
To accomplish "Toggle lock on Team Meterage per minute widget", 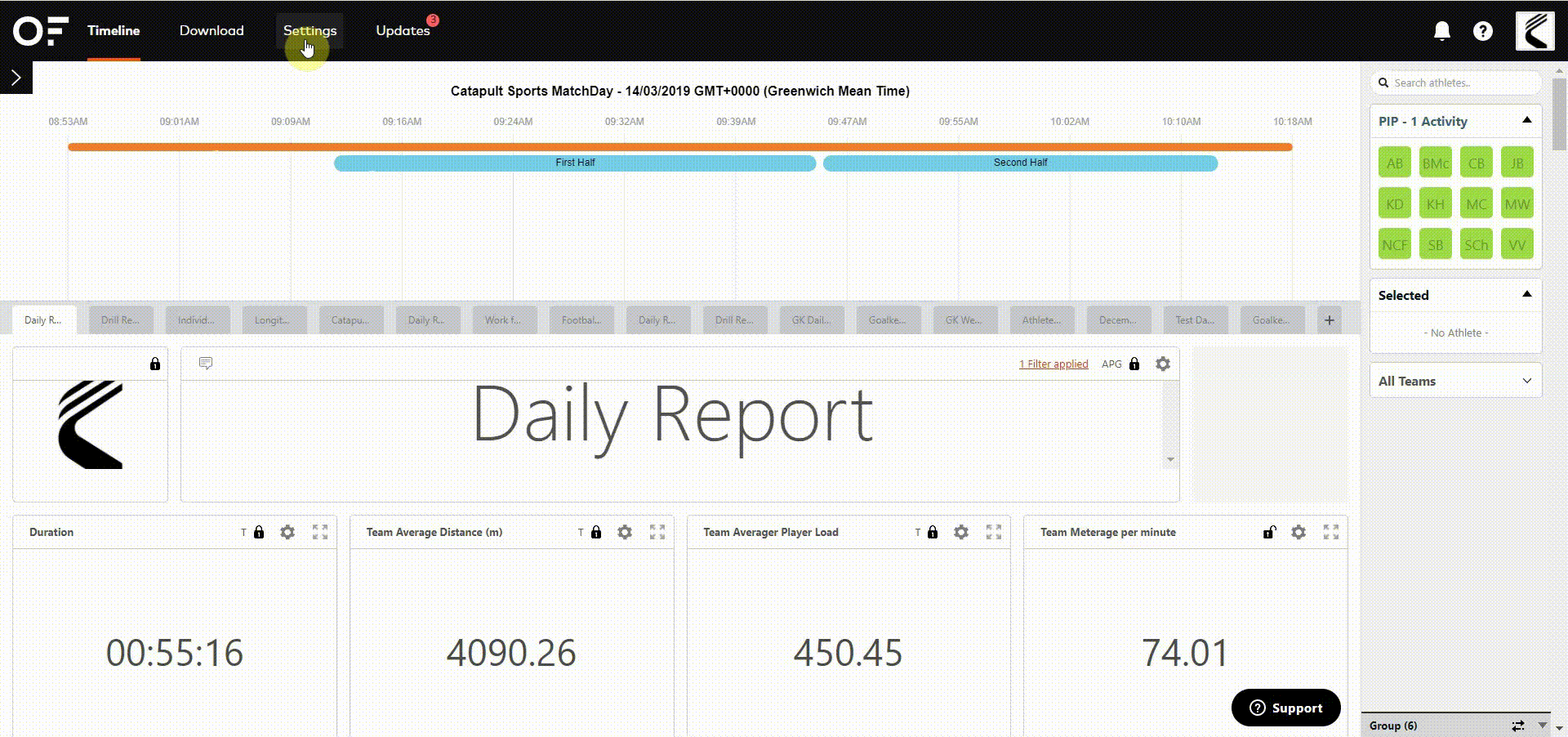I will [x=1269, y=532].
